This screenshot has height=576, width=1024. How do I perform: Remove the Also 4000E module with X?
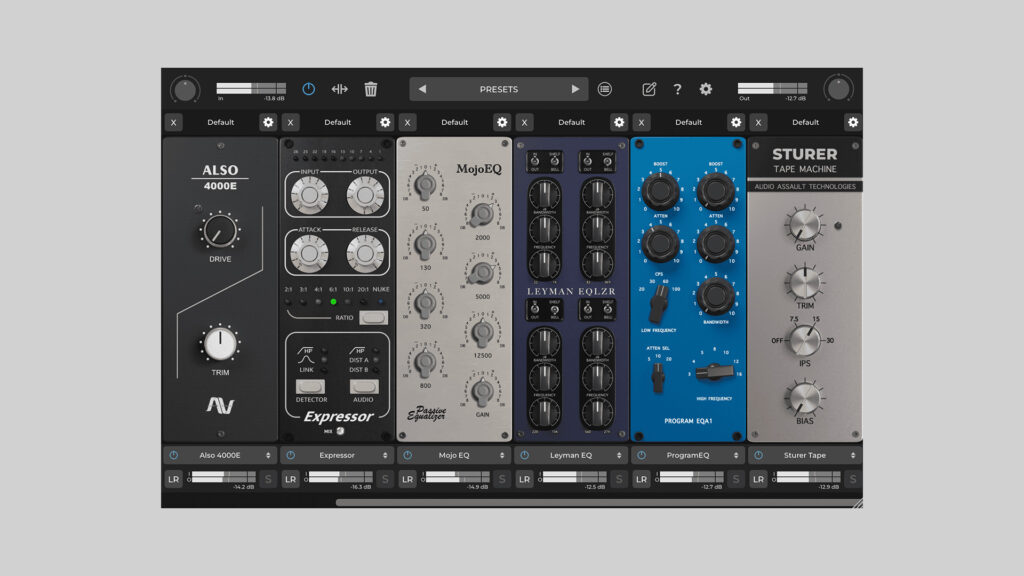point(173,122)
